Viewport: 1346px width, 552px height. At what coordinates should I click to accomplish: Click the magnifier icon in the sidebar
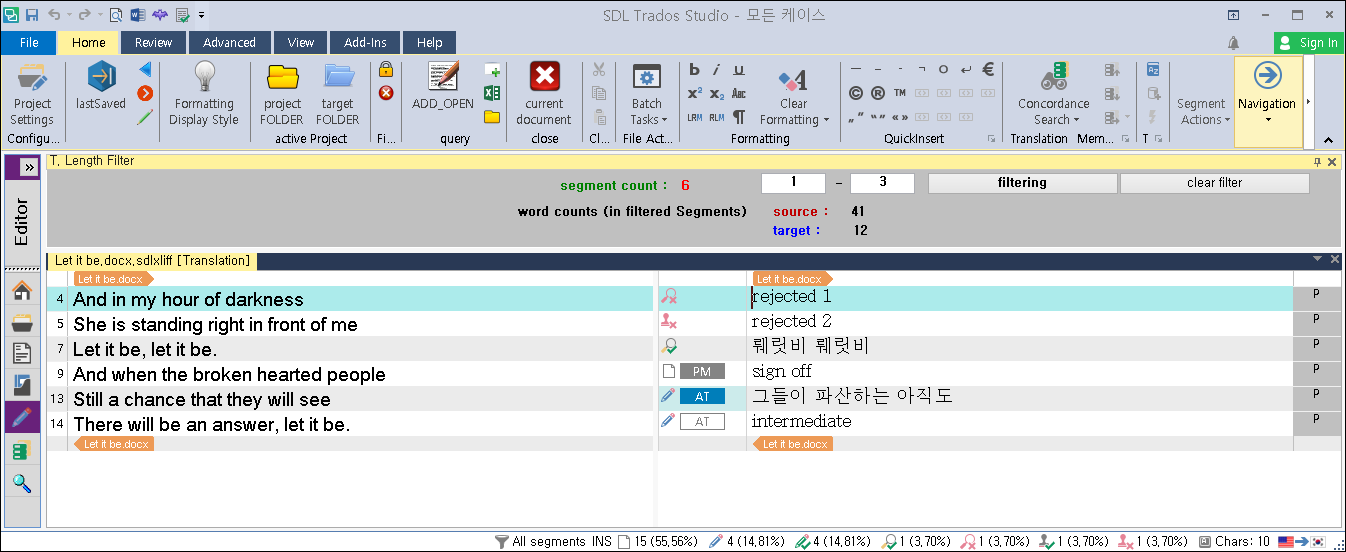(x=22, y=483)
